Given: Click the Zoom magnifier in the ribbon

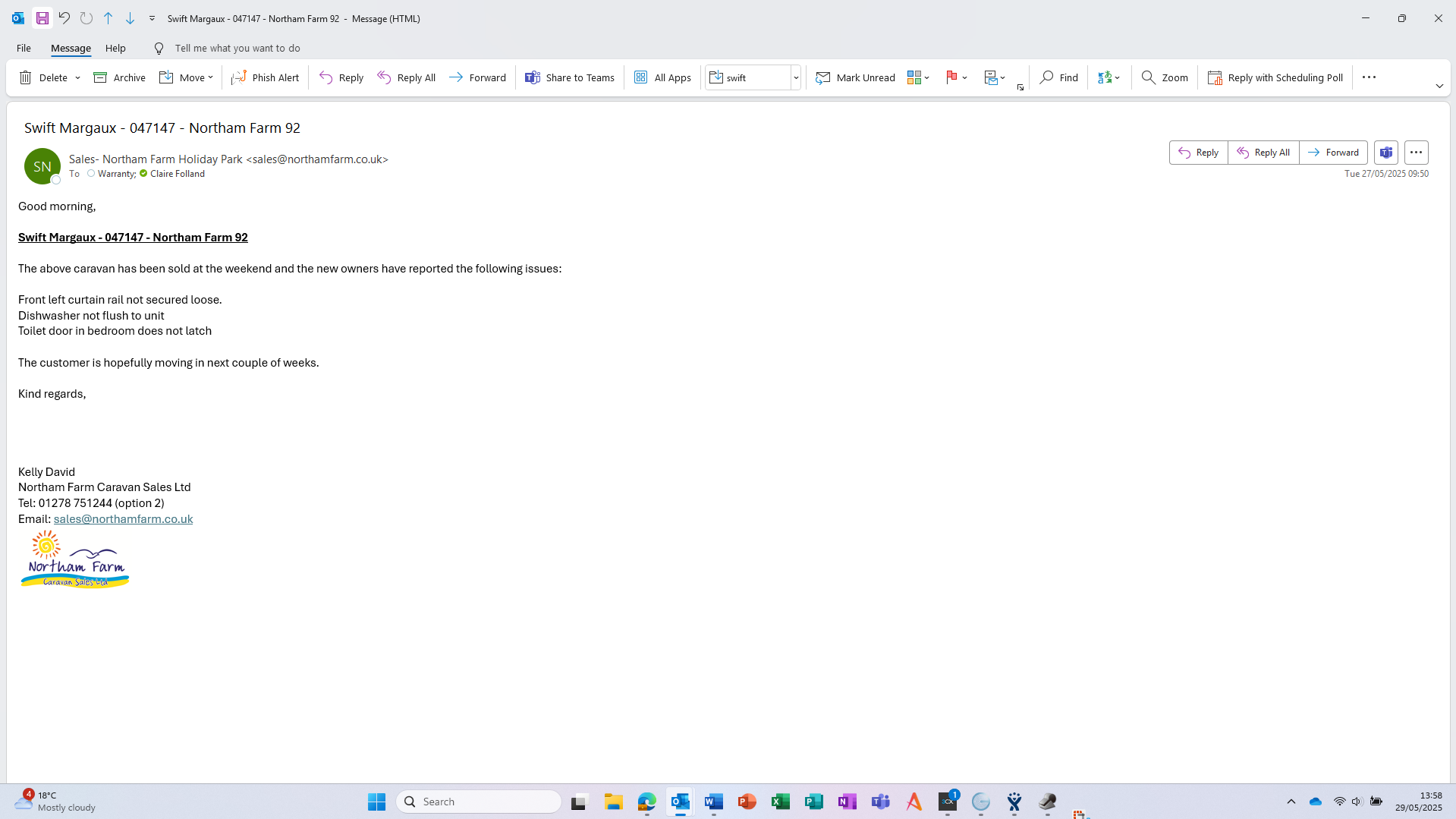Looking at the screenshot, I should (1165, 77).
